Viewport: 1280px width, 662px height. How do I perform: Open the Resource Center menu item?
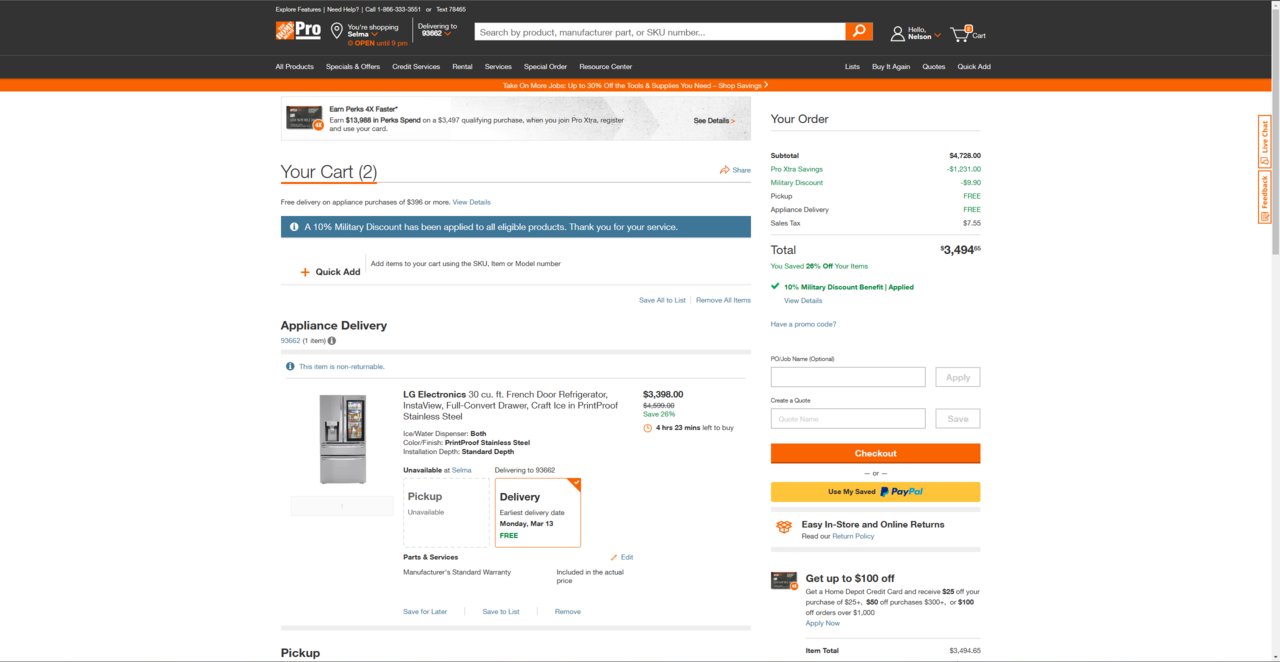(605, 67)
